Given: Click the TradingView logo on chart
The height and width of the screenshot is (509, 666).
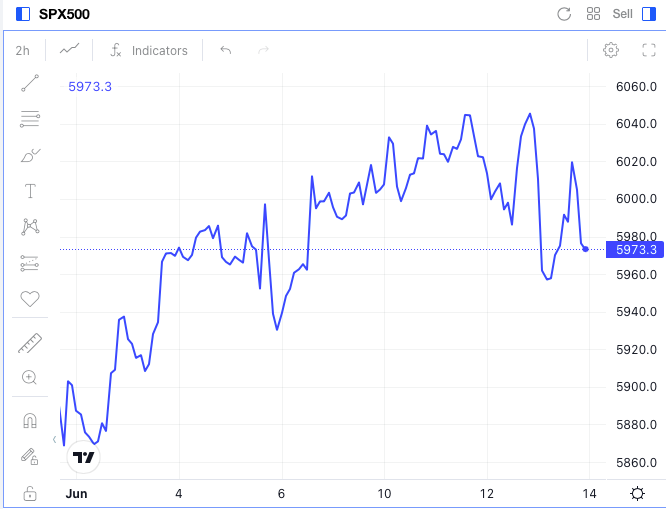Looking at the screenshot, I should click(x=84, y=457).
